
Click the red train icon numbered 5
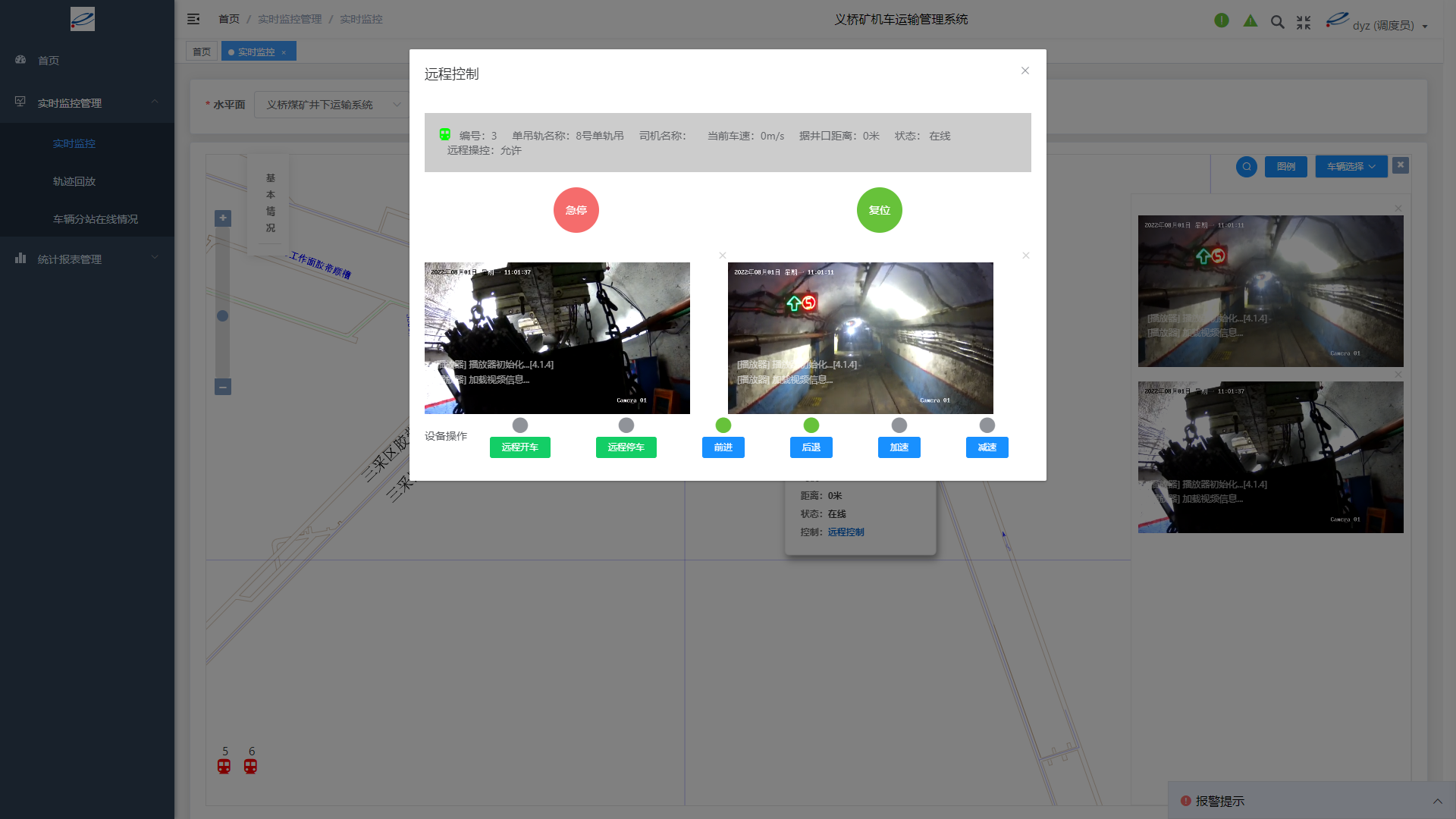(x=224, y=766)
